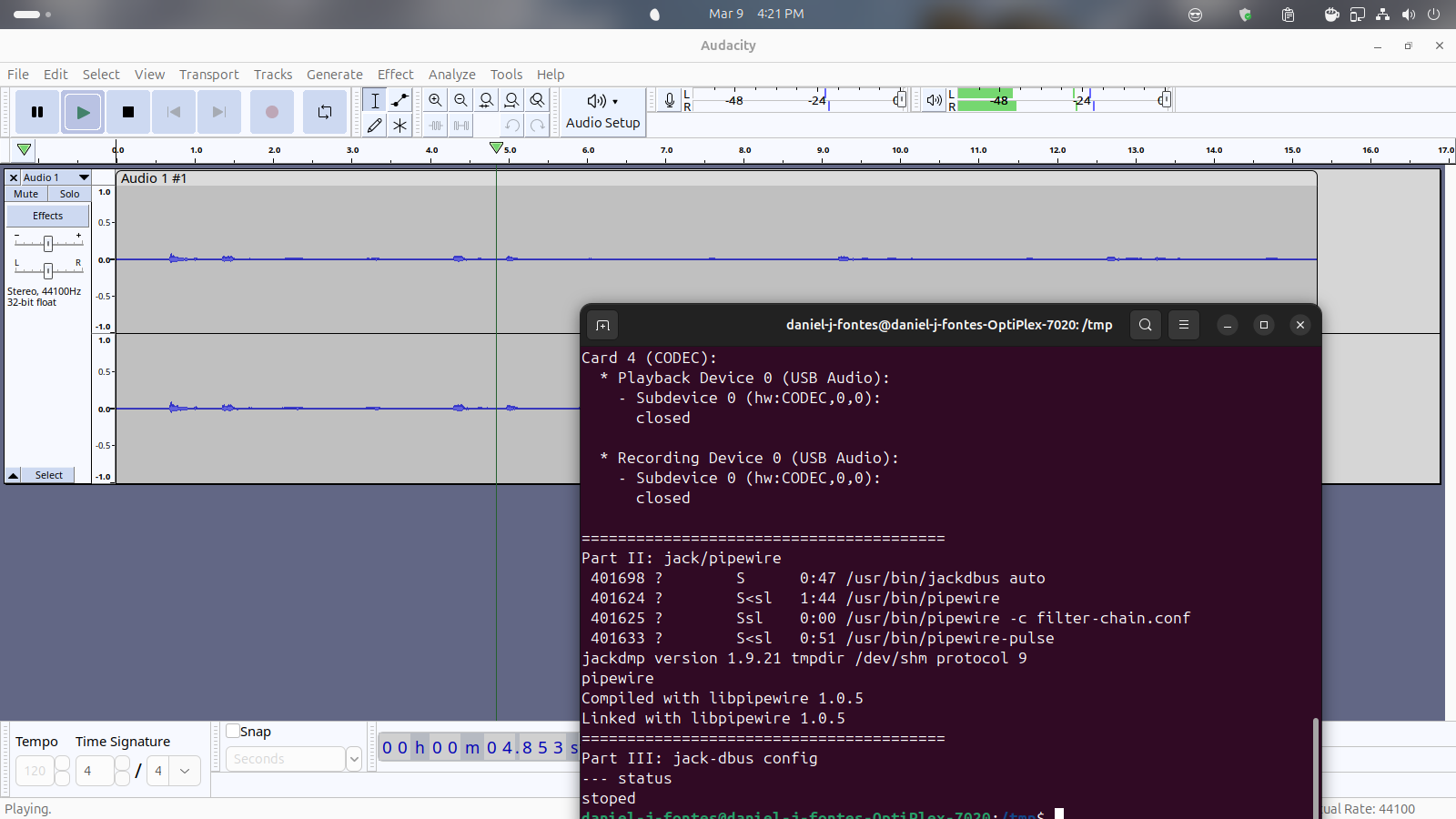Viewport: 1456px width, 819px height.
Task: Open the Generate menu
Action: point(334,75)
